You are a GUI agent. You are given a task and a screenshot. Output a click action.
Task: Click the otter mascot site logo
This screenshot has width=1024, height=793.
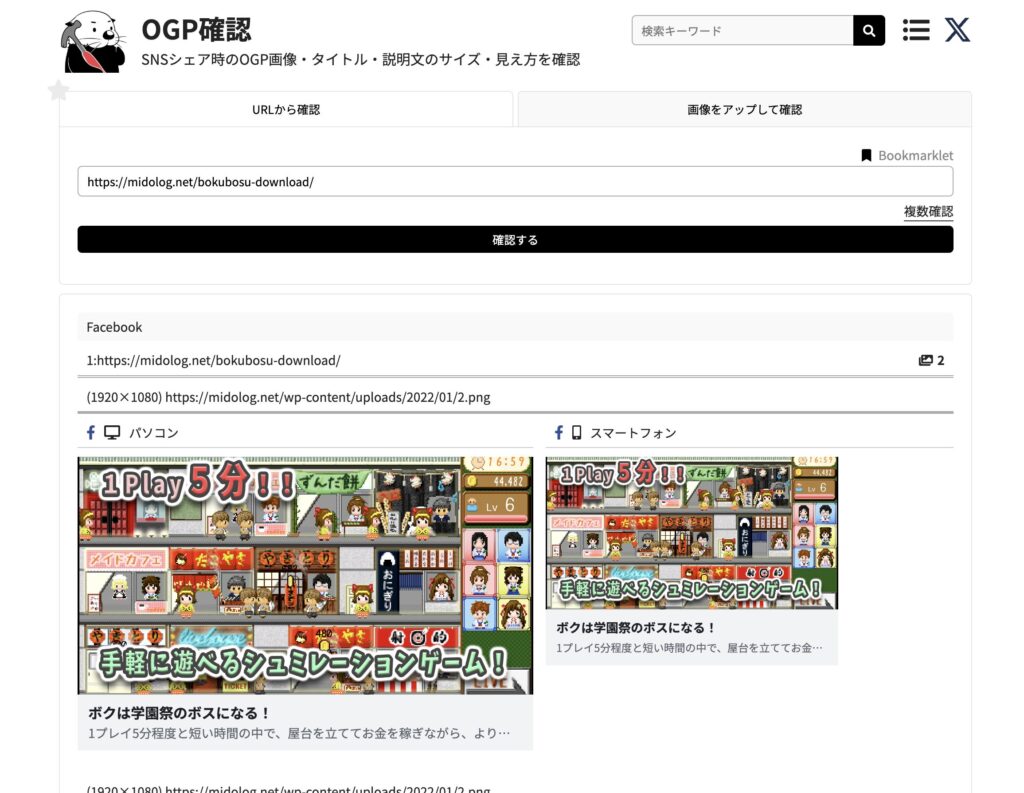[93, 42]
